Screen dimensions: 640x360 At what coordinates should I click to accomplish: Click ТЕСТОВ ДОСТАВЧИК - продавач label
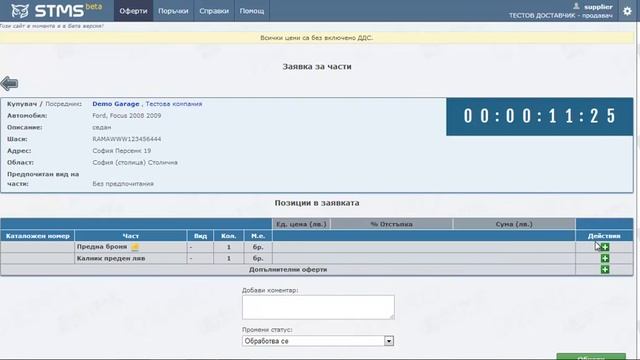560,16
